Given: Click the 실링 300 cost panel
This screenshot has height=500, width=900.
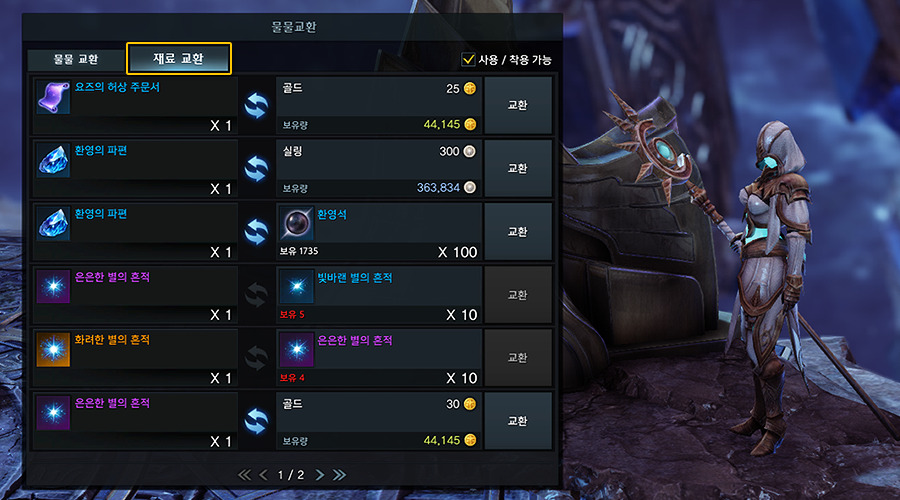Looking at the screenshot, I should 379,169.
